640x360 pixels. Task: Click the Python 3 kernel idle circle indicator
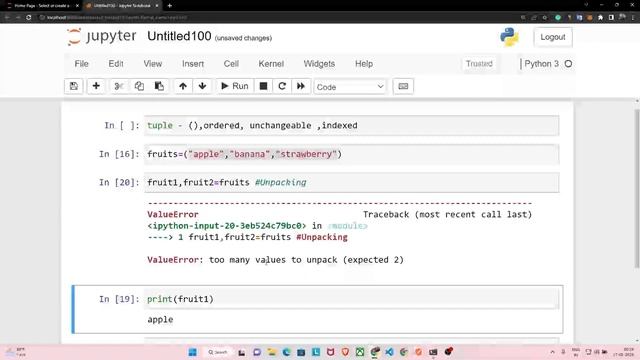click(x=568, y=64)
